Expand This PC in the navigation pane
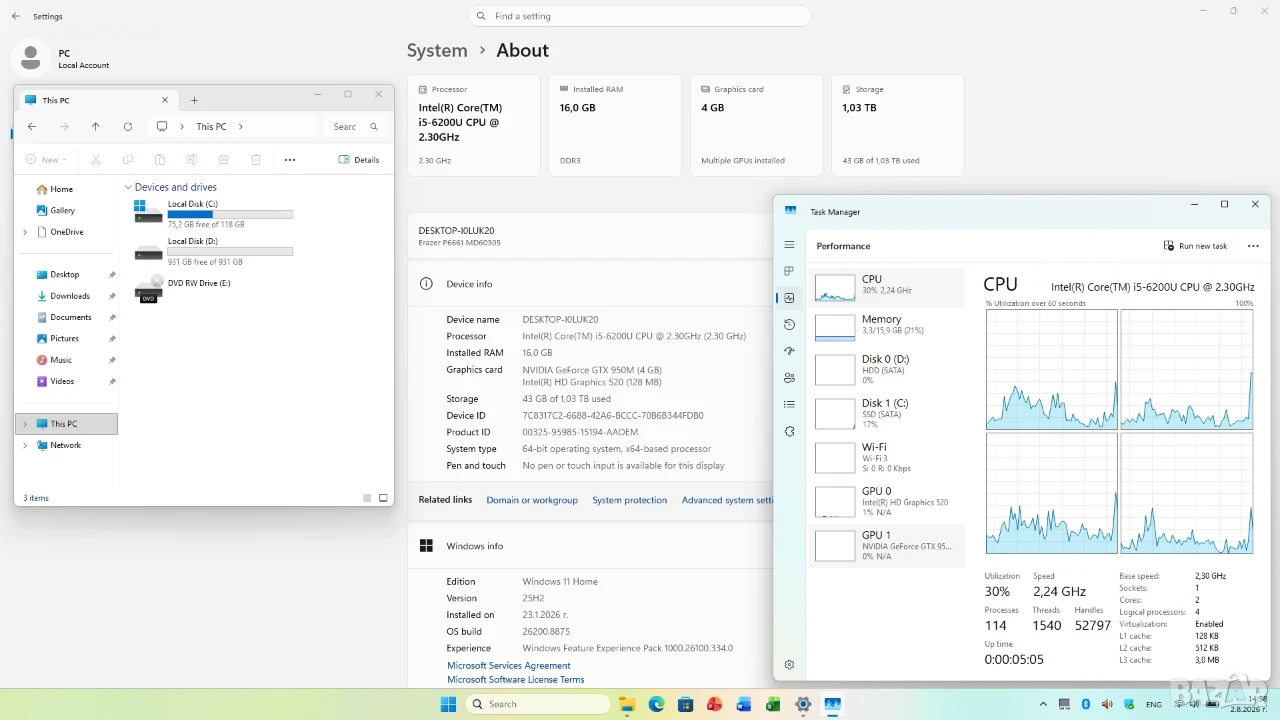This screenshot has width=1280, height=720. click(25, 424)
